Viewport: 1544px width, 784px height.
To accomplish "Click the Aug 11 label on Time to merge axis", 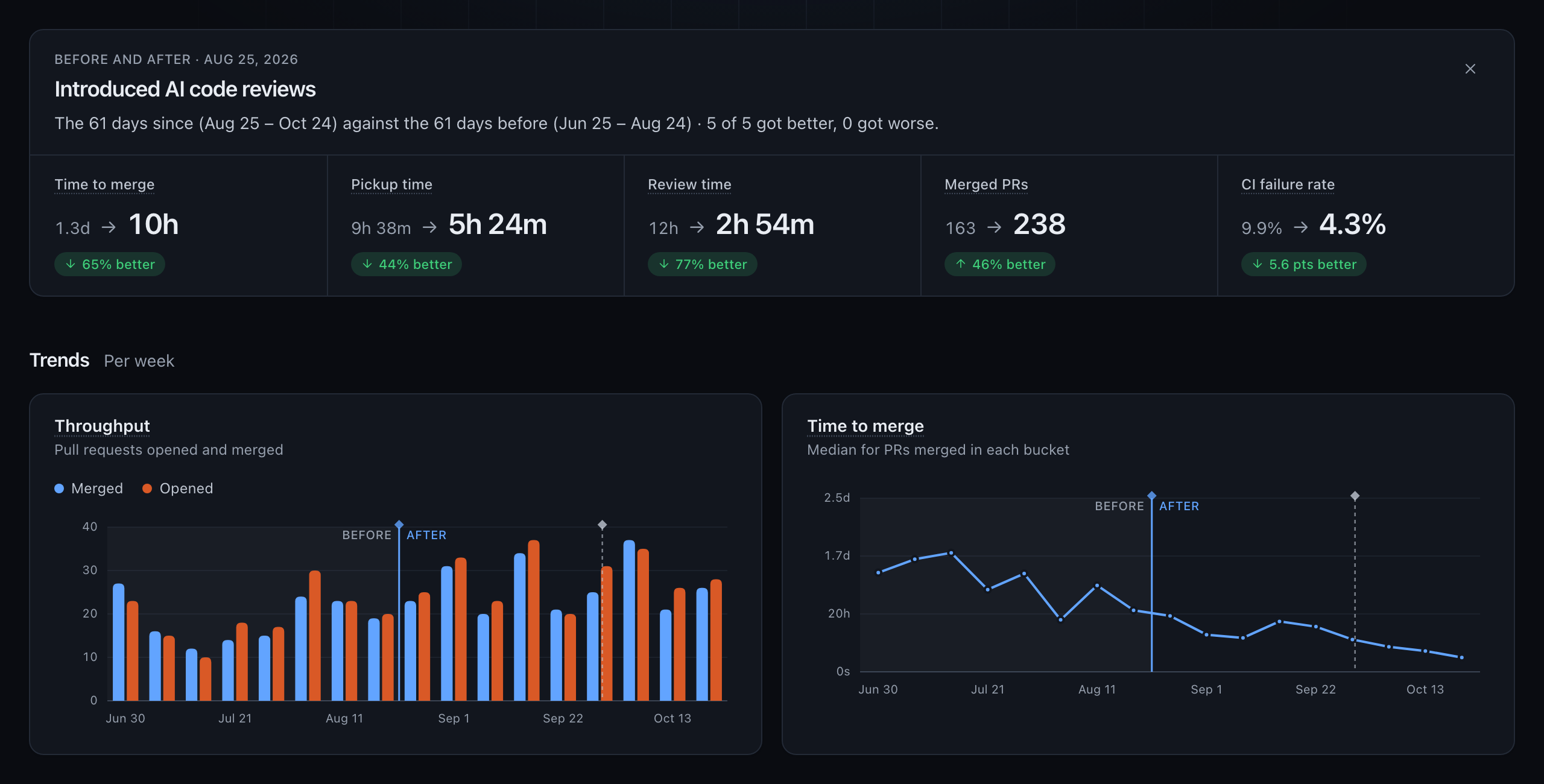I will 1097,689.
